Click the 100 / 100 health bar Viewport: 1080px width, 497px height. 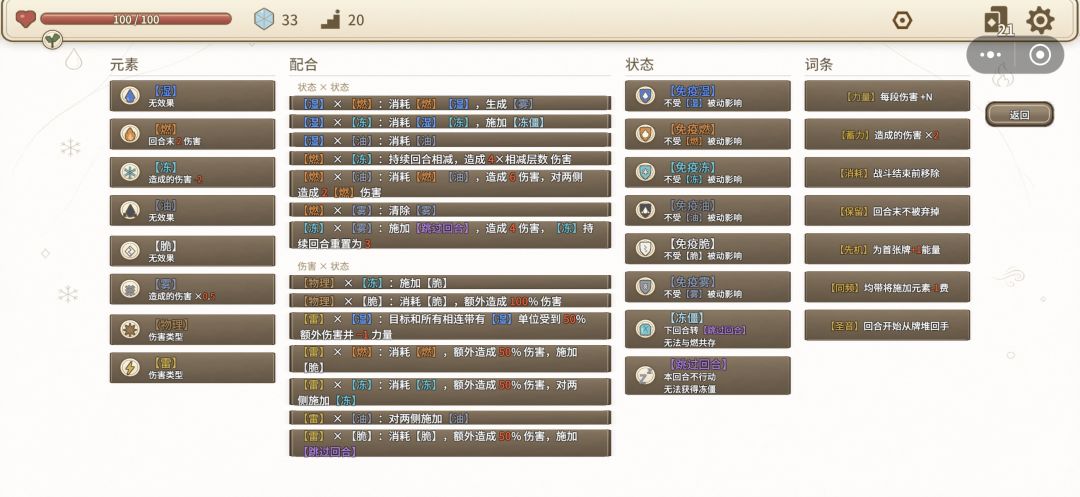[136, 19]
